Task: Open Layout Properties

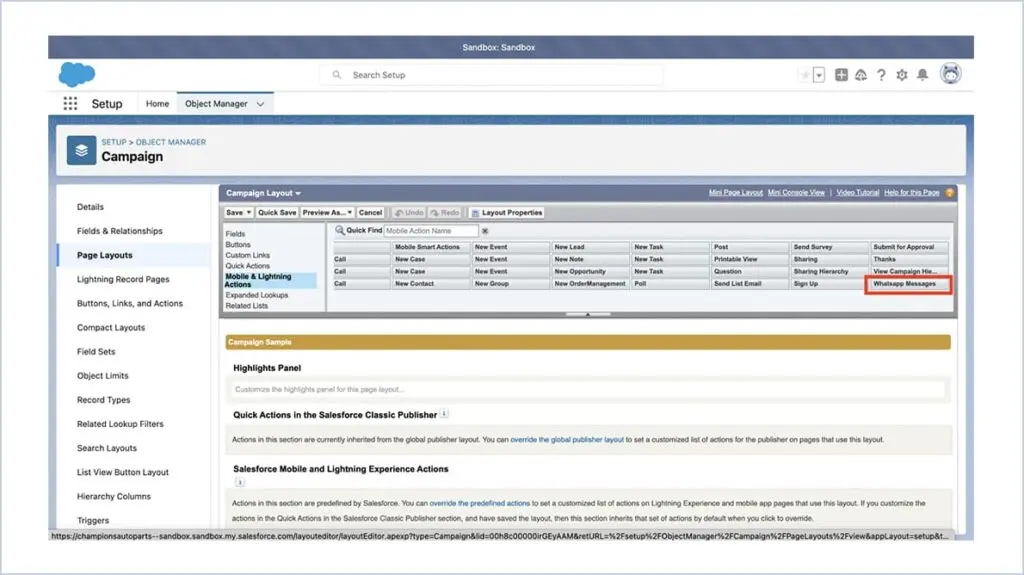Action: (x=507, y=212)
